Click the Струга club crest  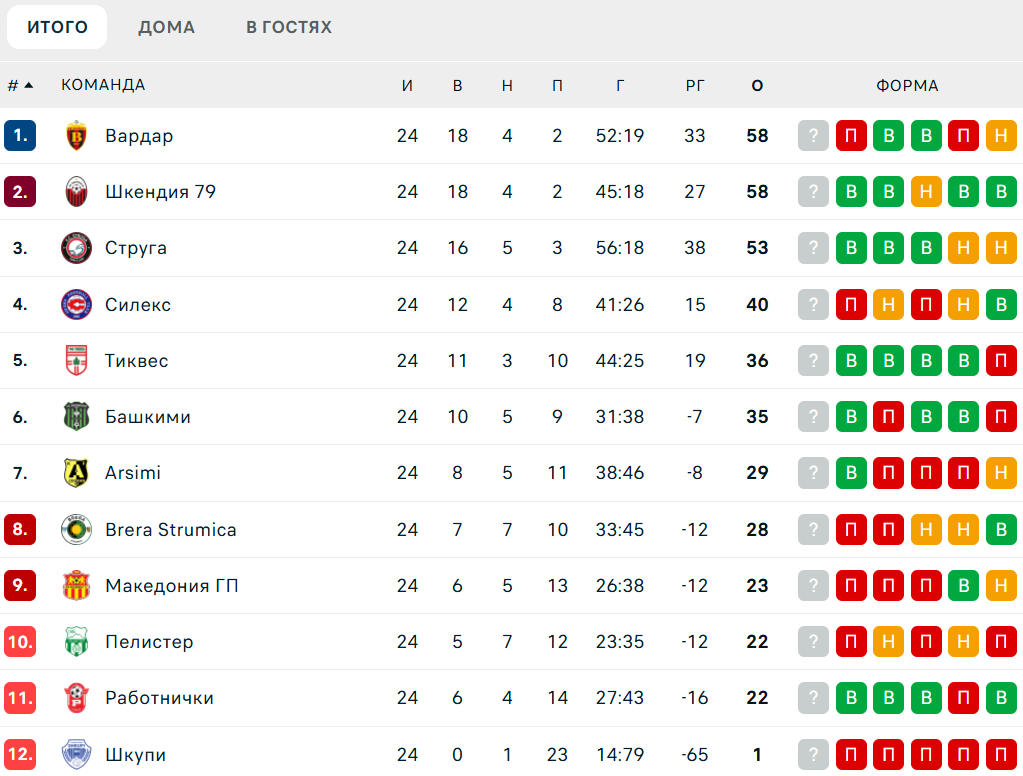[76, 248]
